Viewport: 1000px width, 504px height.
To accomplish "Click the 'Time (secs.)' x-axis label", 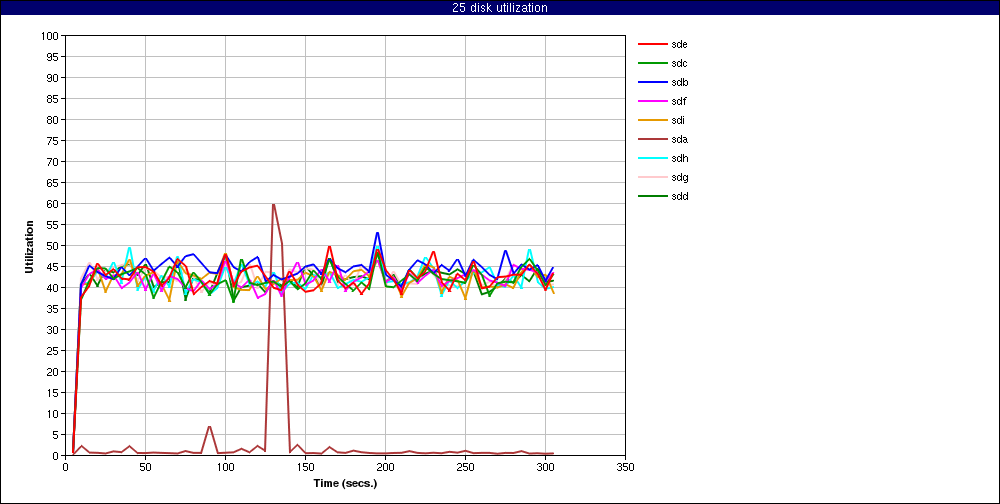I will tap(345, 483).
